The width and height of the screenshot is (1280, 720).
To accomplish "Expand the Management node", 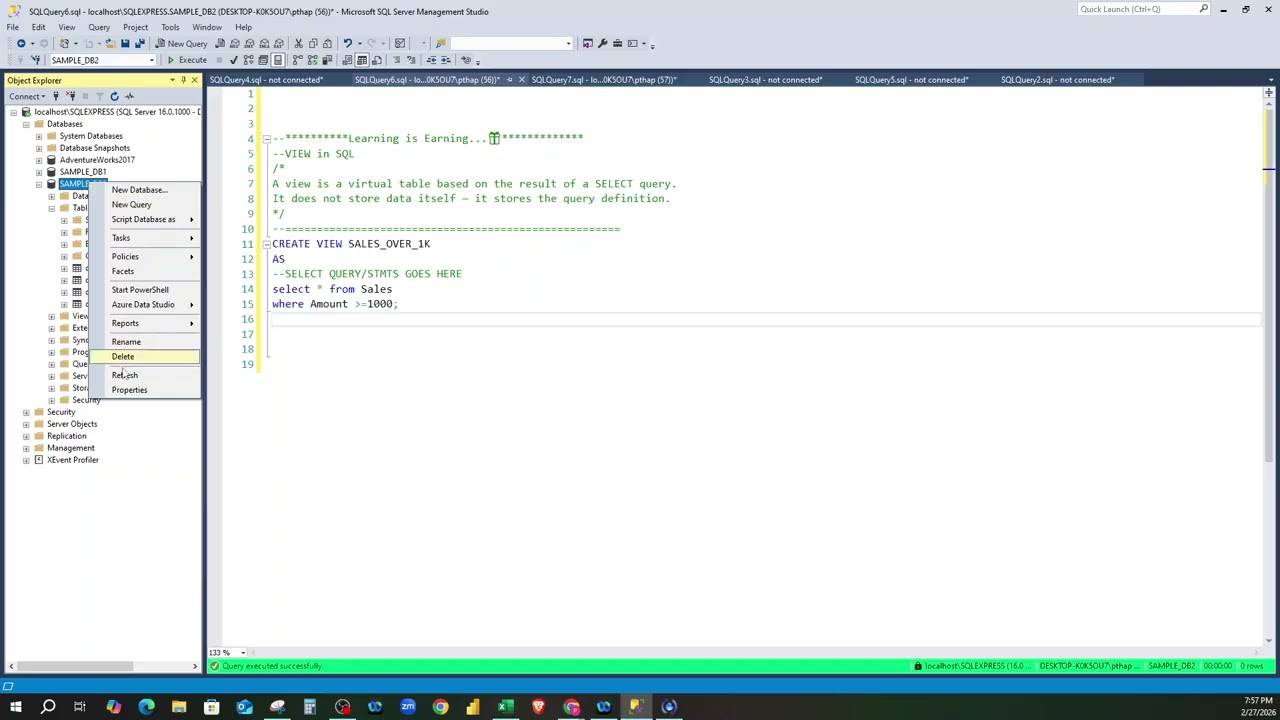I will 26,448.
